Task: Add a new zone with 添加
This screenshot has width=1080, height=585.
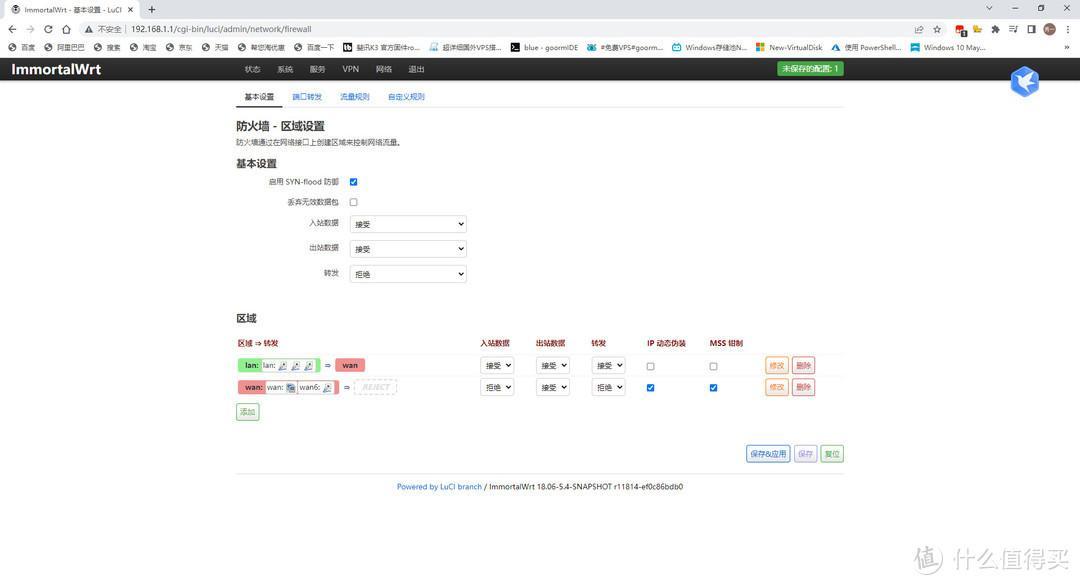Action: pyautogui.click(x=247, y=412)
